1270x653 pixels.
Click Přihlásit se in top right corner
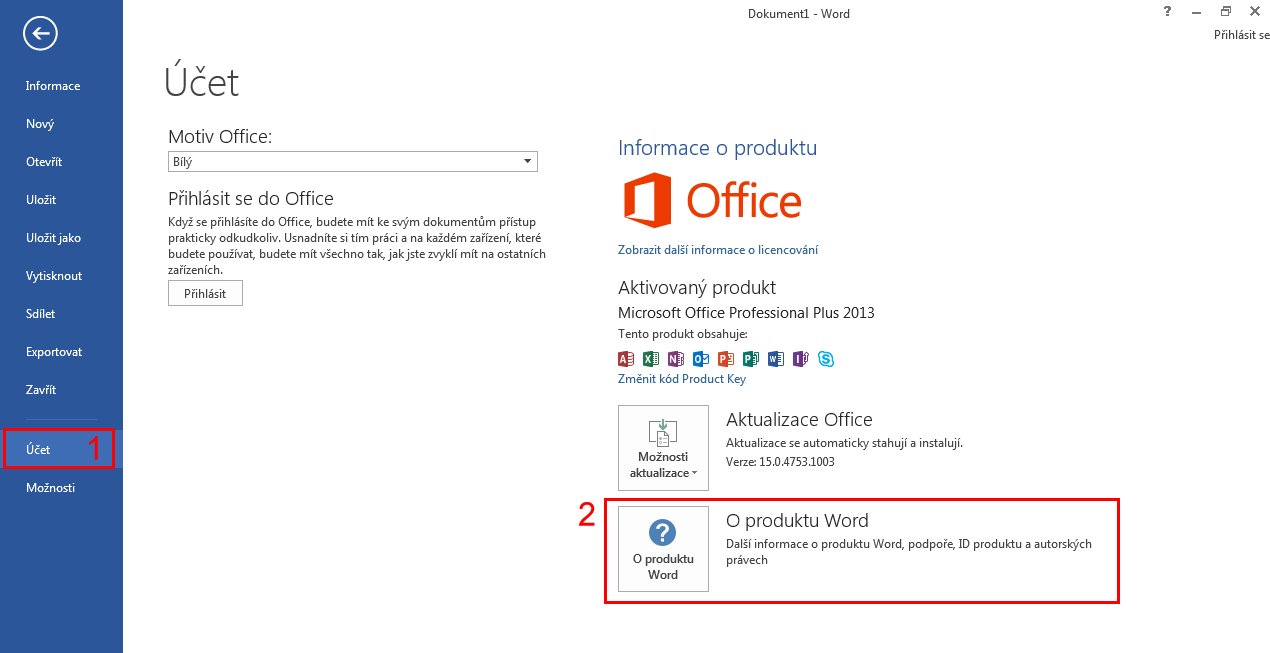point(1241,35)
